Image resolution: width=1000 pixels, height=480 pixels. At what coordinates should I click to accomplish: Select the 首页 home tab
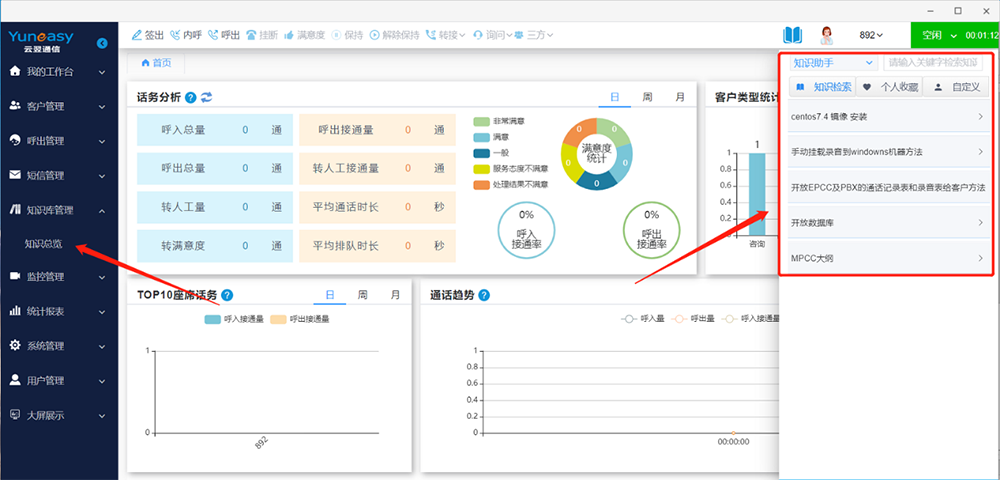pos(156,62)
